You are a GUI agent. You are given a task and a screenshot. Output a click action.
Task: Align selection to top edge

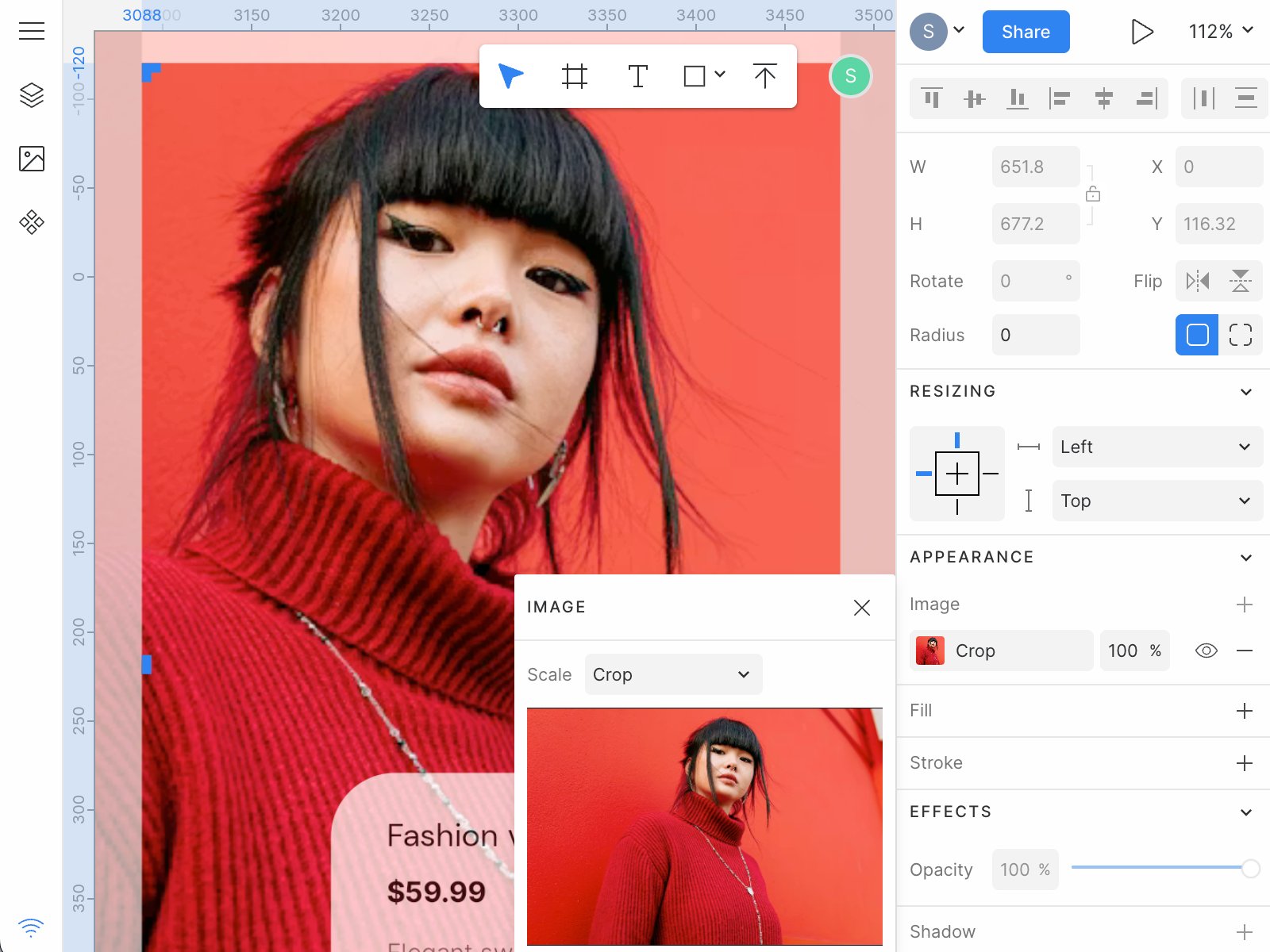(932, 98)
